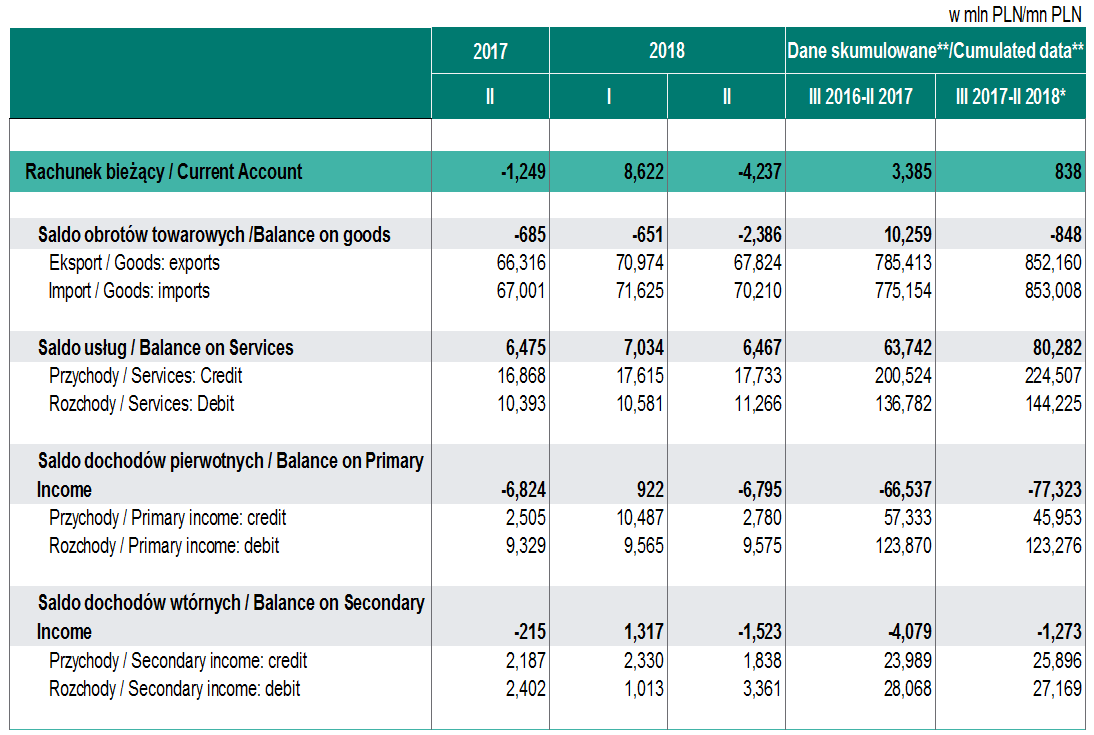Click the secondary income credit value 25,896
1094x735 pixels.
click(x=1054, y=660)
